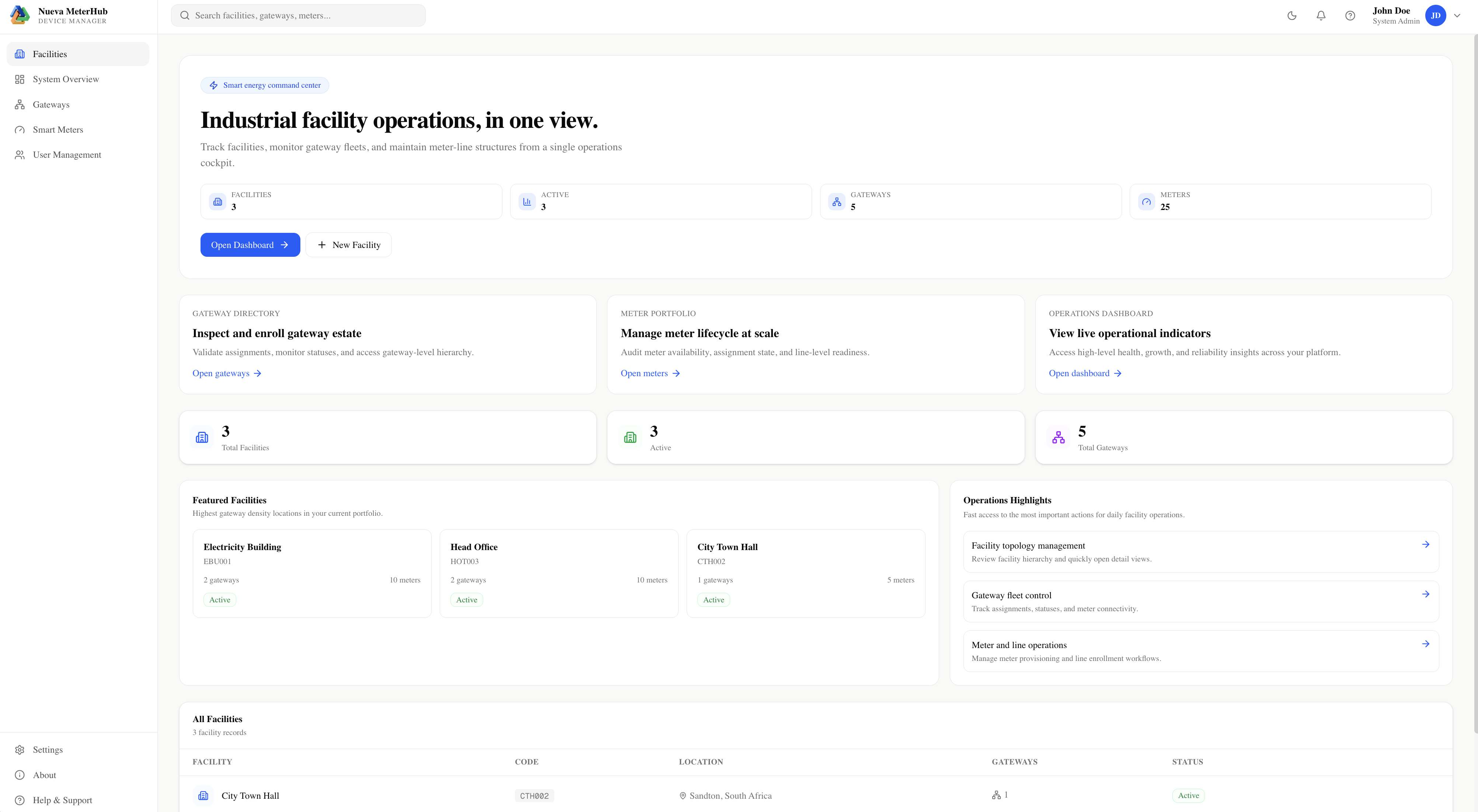Screen dimensions: 1478x812
Task: Click the Open Dashboard button
Action: coord(250,245)
